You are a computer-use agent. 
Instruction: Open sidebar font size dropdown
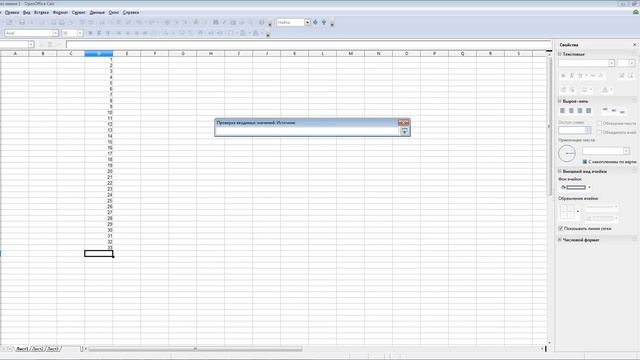click(x=631, y=63)
